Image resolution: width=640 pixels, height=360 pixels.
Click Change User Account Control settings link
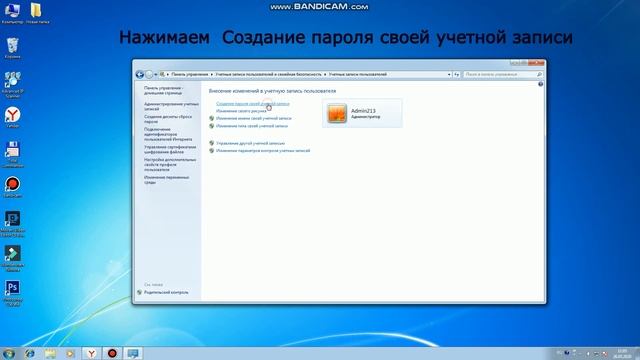point(263,151)
